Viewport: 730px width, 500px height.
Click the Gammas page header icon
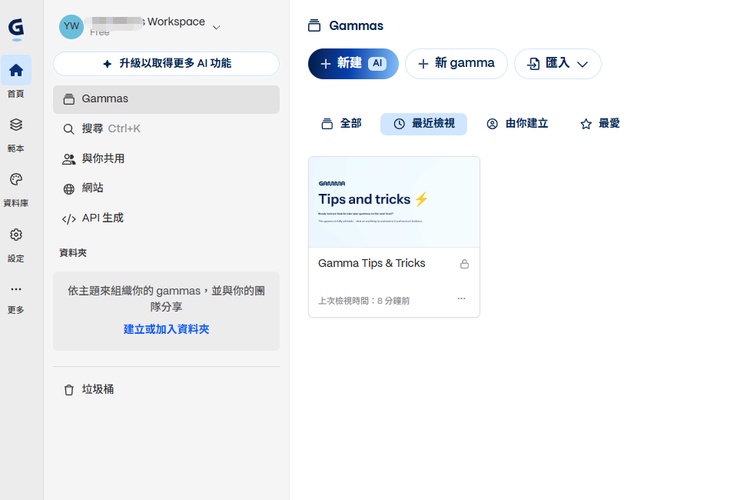pyautogui.click(x=314, y=26)
